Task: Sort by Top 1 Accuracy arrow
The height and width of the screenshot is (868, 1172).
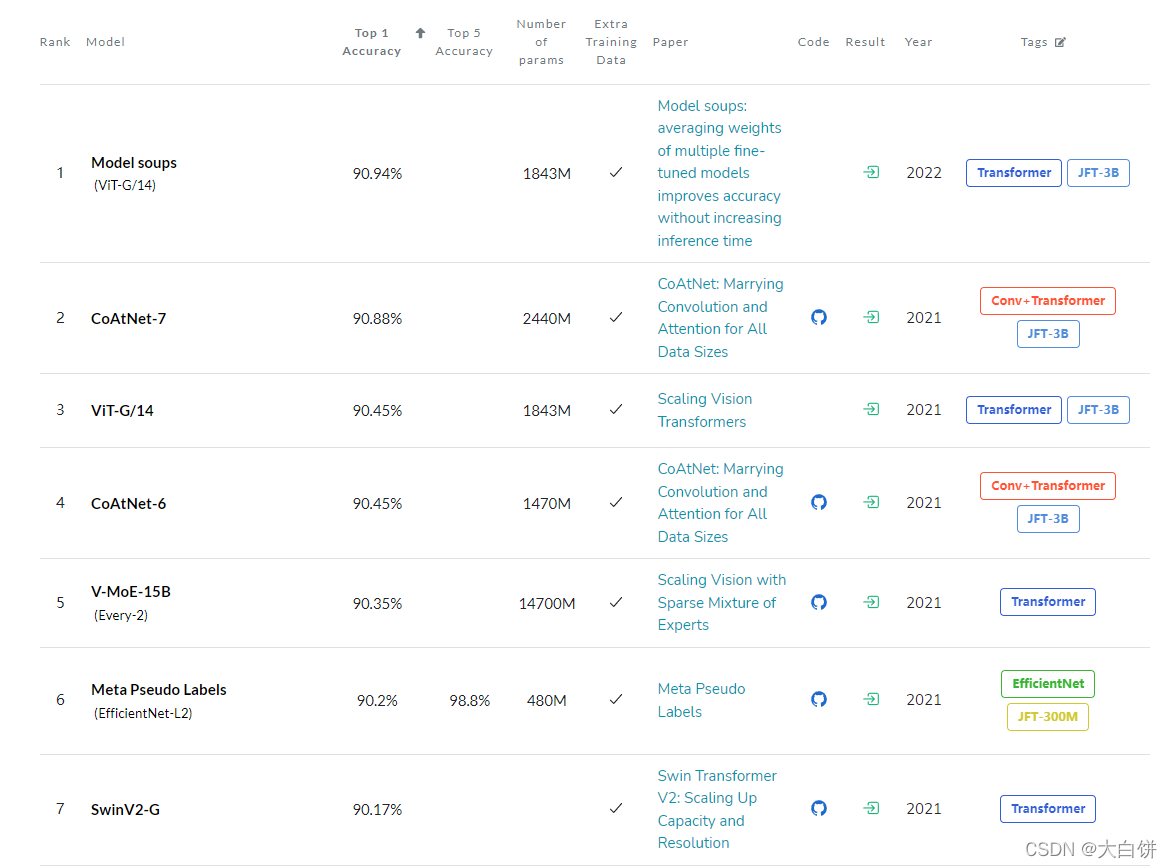Action: point(421,33)
